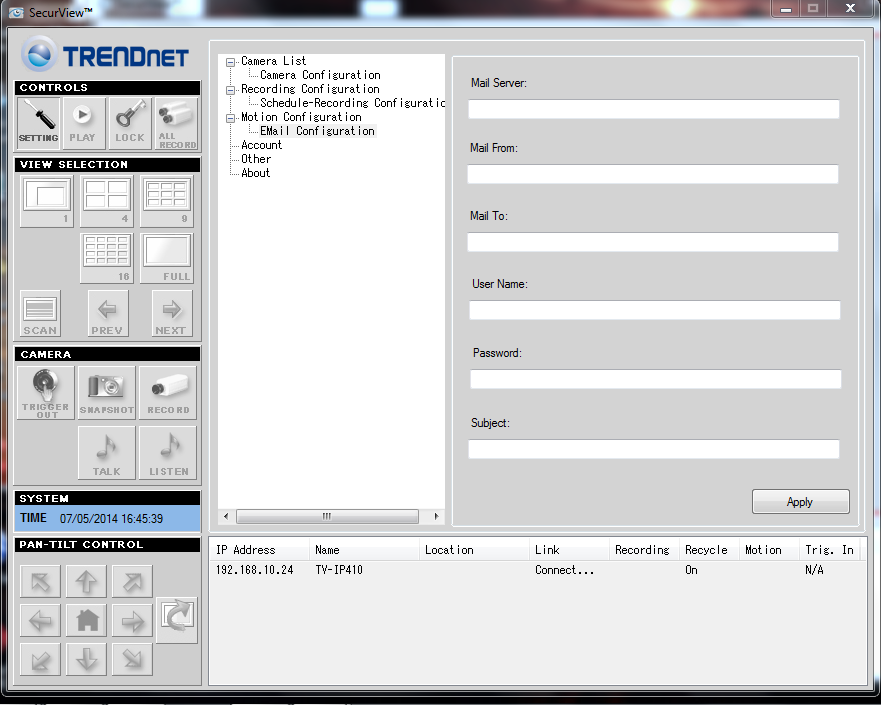Select camera row 192.168.10.24
The width and height of the screenshot is (881, 705).
click(537, 570)
